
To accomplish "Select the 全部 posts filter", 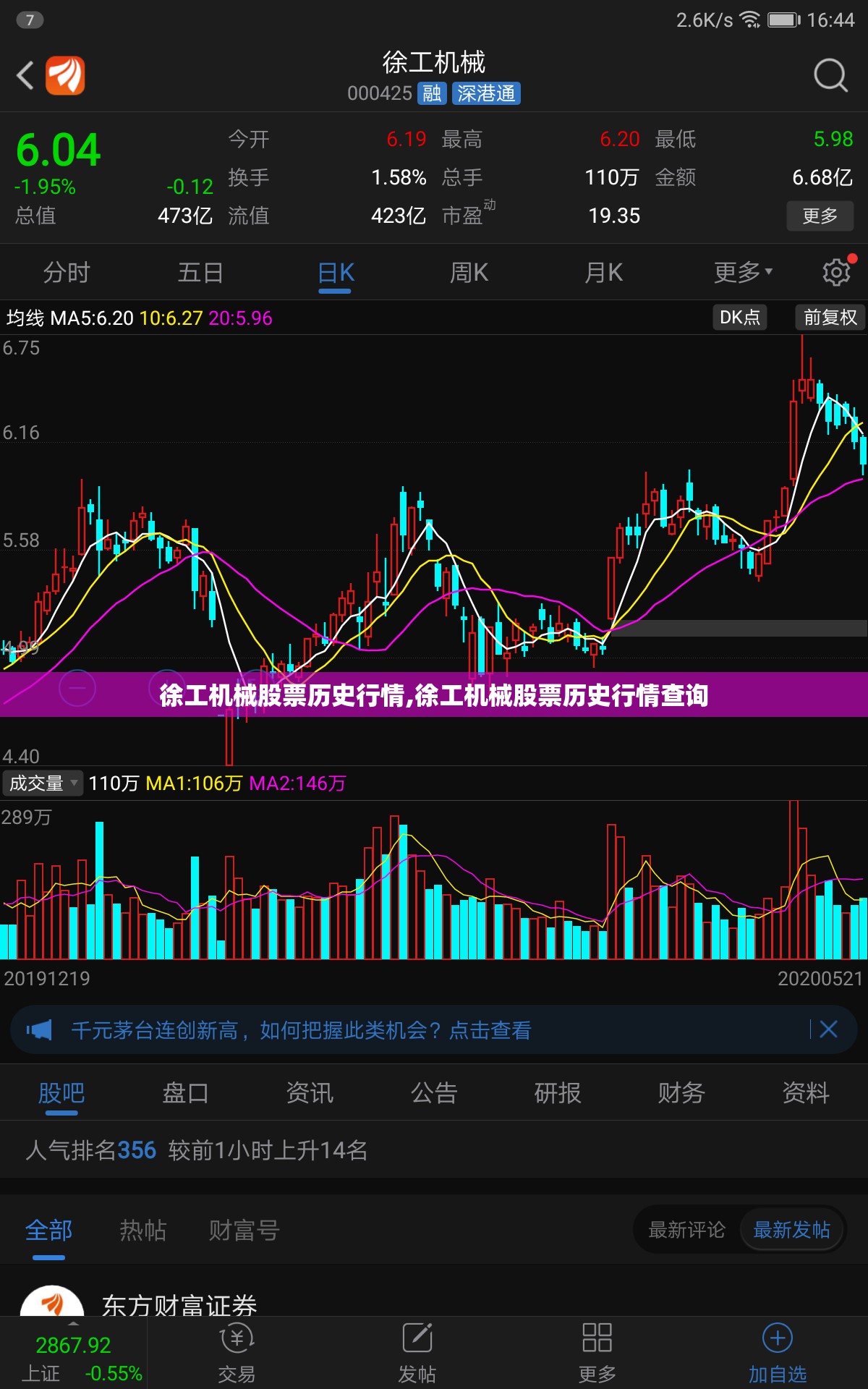I will click(48, 1230).
